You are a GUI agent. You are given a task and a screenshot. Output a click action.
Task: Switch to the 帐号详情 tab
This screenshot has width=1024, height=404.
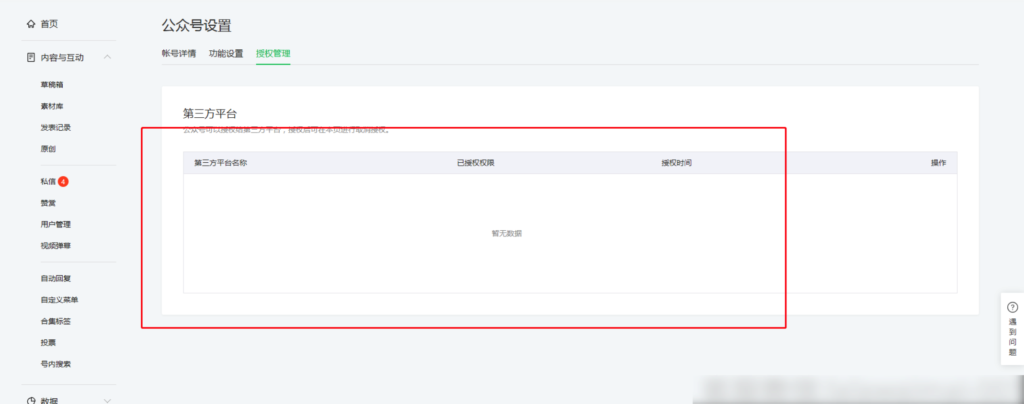click(178, 53)
